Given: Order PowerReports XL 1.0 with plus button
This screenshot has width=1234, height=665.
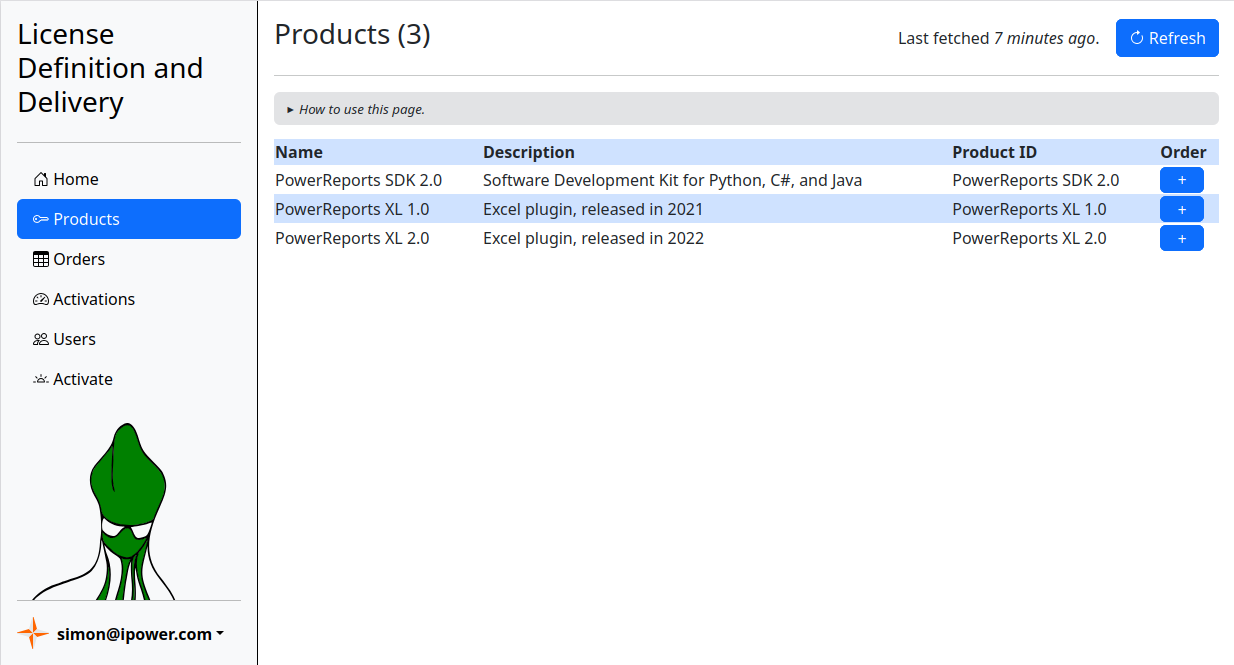Looking at the screenshot, I should 1181,209.
